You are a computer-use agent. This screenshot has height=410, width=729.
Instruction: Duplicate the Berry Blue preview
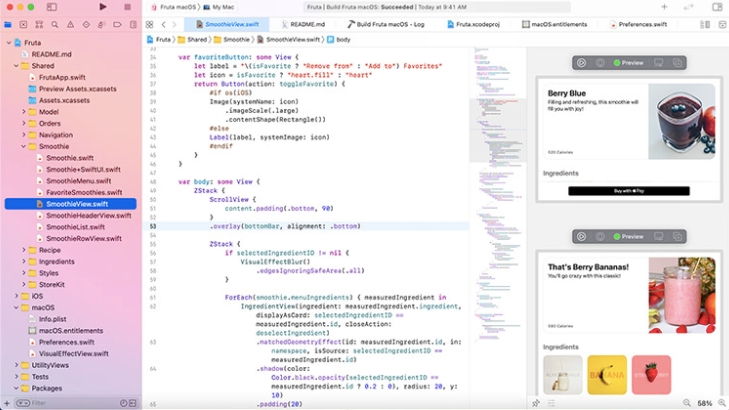pos(677,63)
